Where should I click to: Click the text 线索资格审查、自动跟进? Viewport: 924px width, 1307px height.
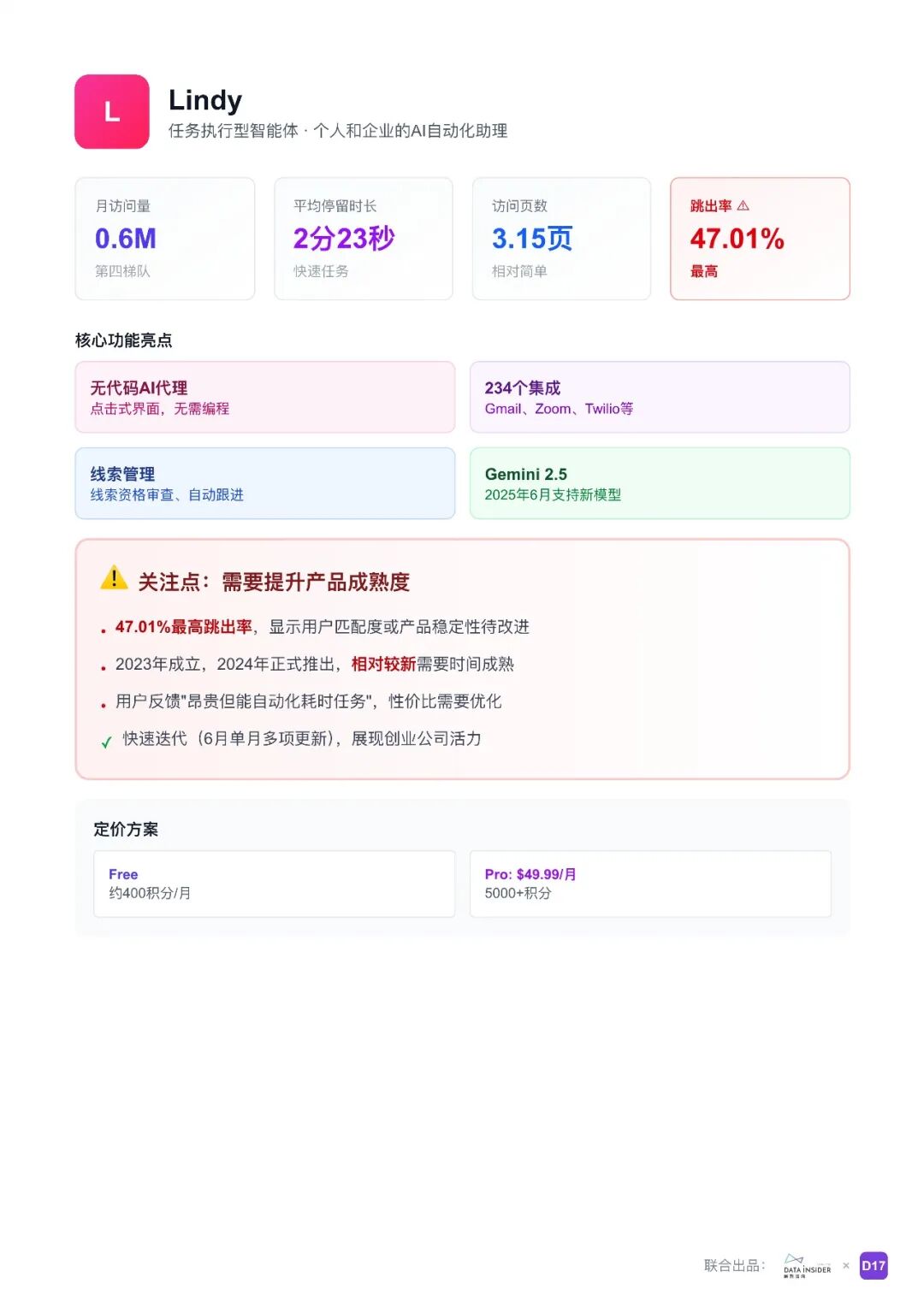[x=167, y=495]
